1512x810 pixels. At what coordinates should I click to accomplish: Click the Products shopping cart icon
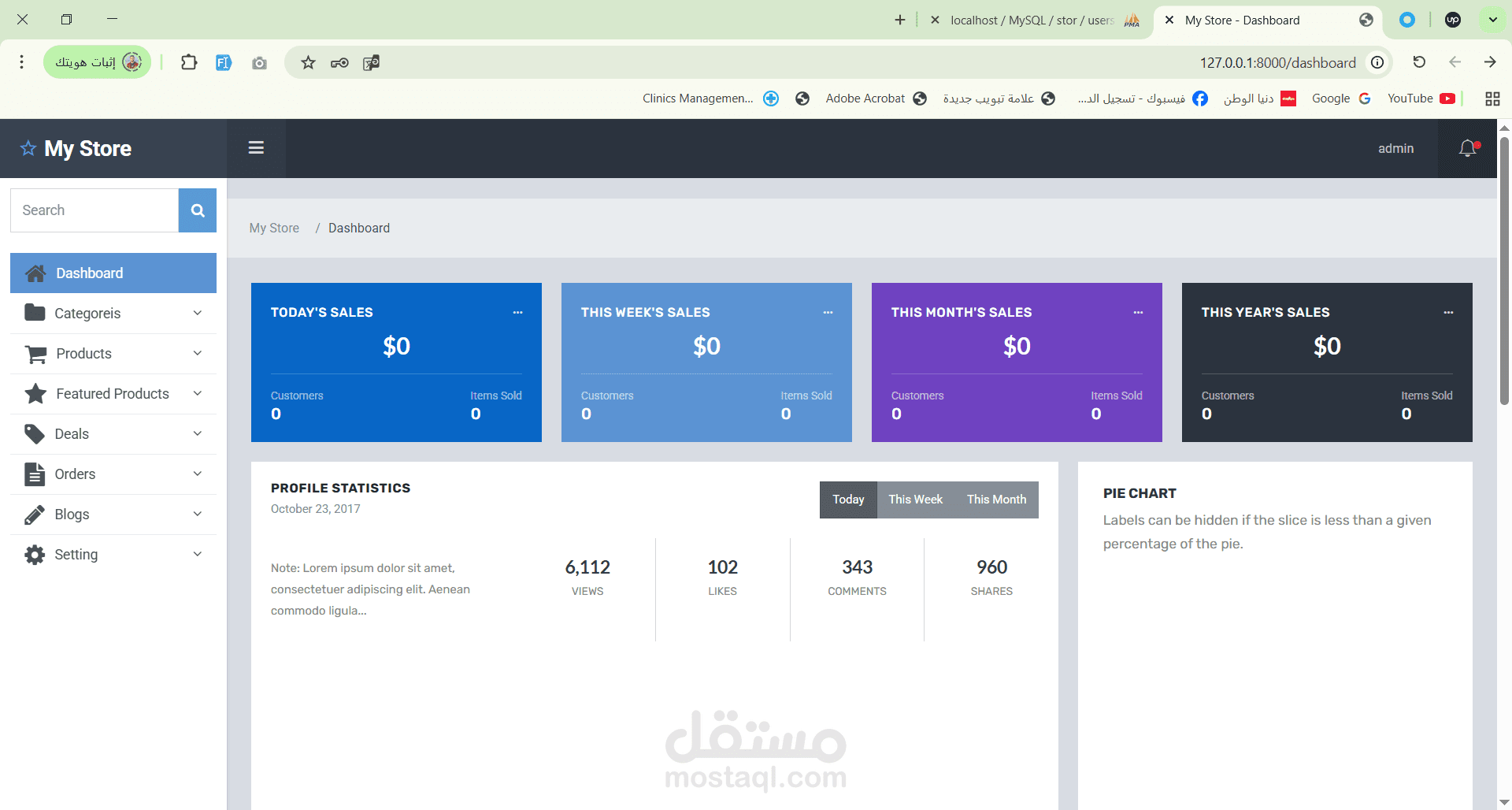click(x=35, y=354)
